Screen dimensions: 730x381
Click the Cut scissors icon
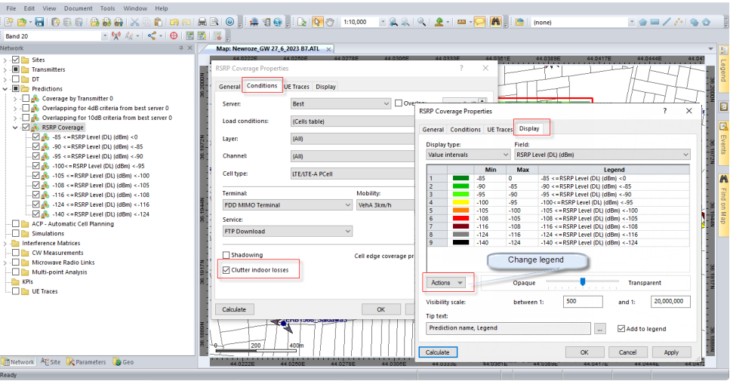[x=135, y=22]
